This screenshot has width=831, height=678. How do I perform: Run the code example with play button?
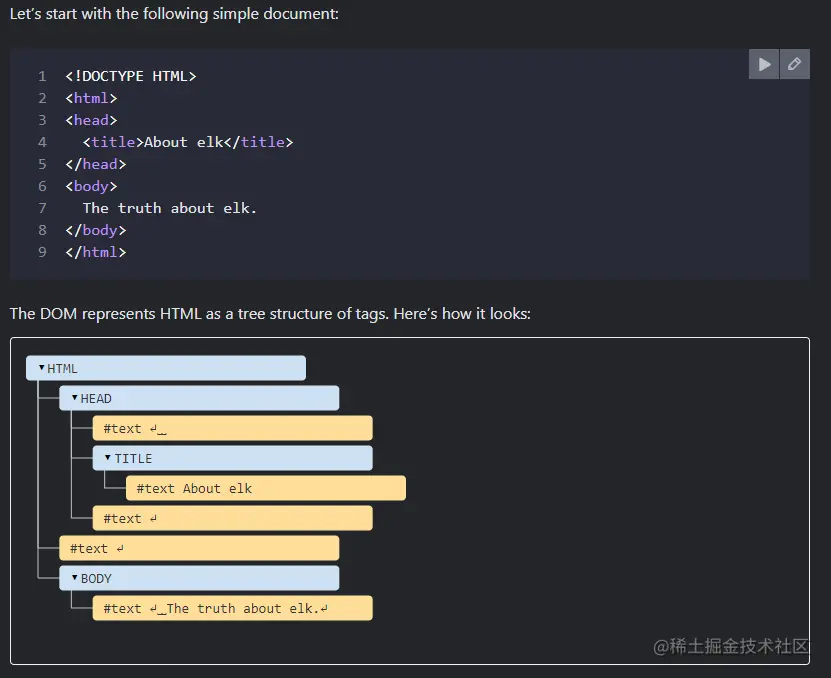click(764, 64)
